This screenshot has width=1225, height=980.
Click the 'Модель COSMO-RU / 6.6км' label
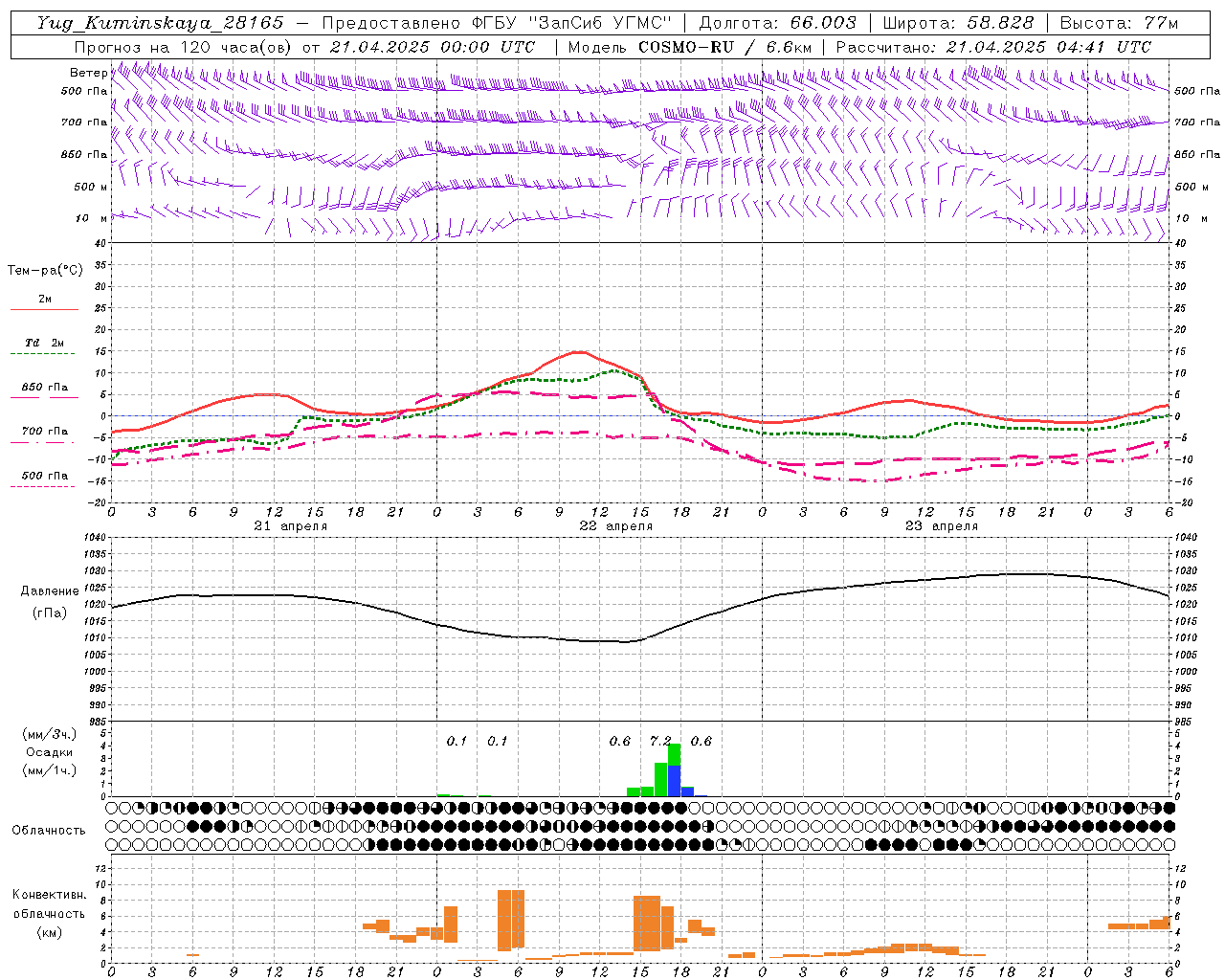coord(689,47)
